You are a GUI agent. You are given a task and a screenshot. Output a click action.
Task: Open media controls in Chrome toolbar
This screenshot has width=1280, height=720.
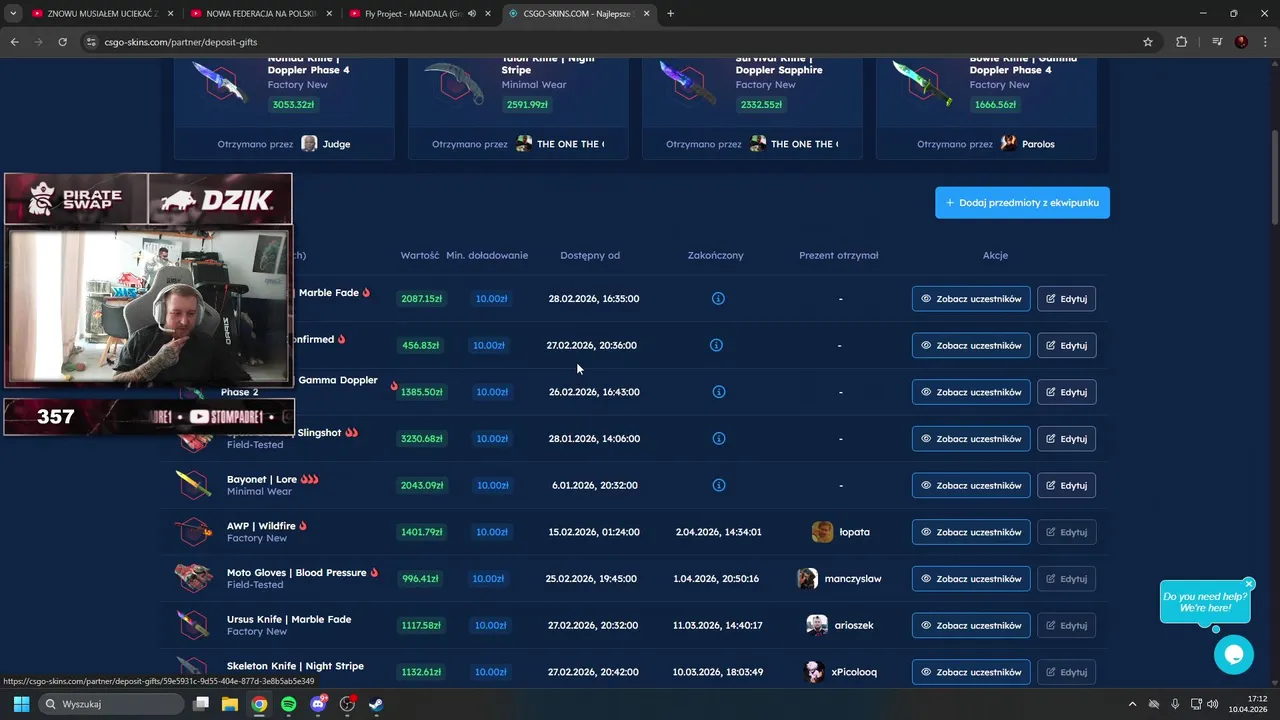(x=1217, y=42)
